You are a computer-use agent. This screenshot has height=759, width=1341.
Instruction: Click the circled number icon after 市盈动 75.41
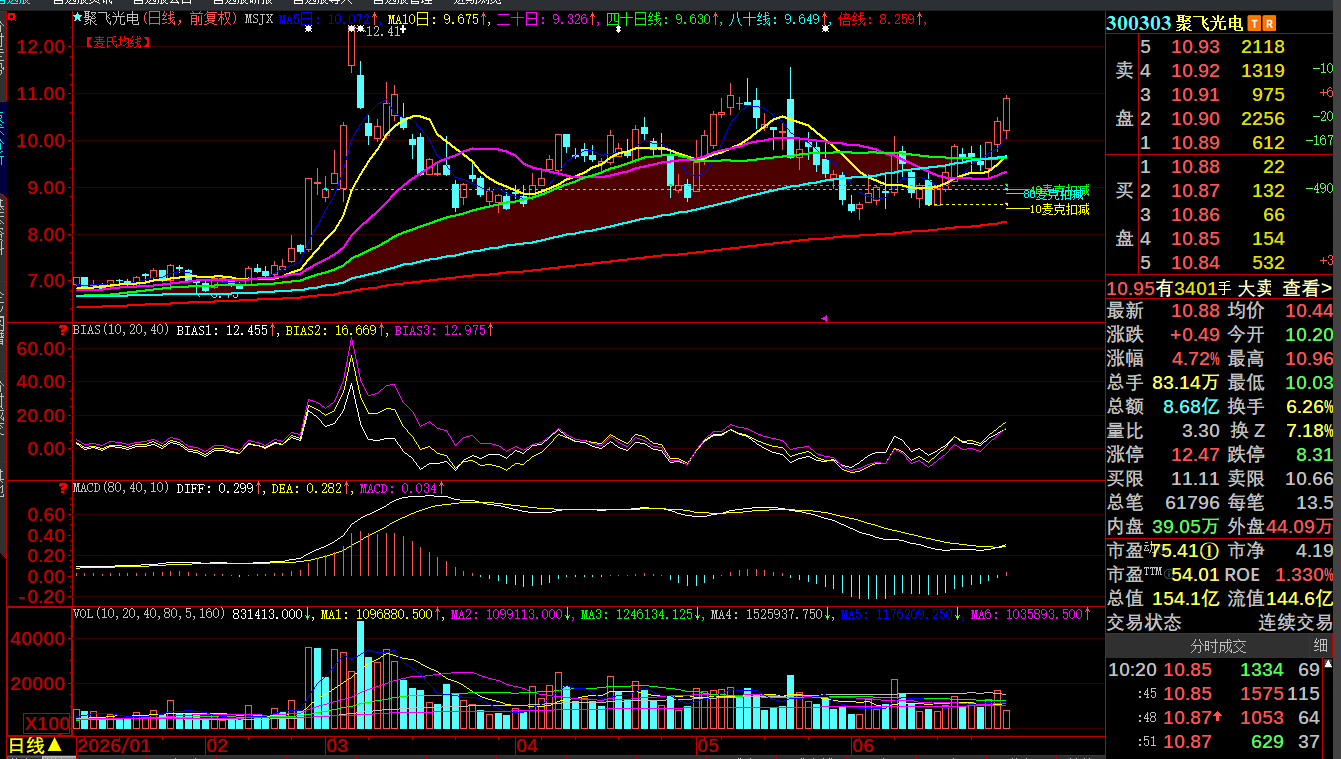pyautogui.click(x=1209, y=551)
